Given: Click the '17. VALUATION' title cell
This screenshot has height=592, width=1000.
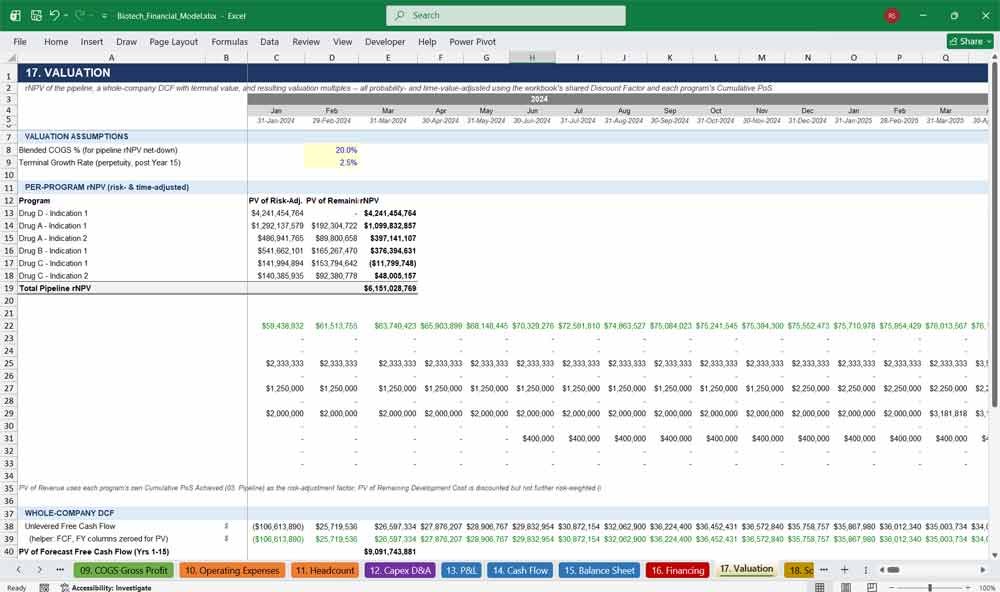Looking at the screenshot, I should coord(68,73).
